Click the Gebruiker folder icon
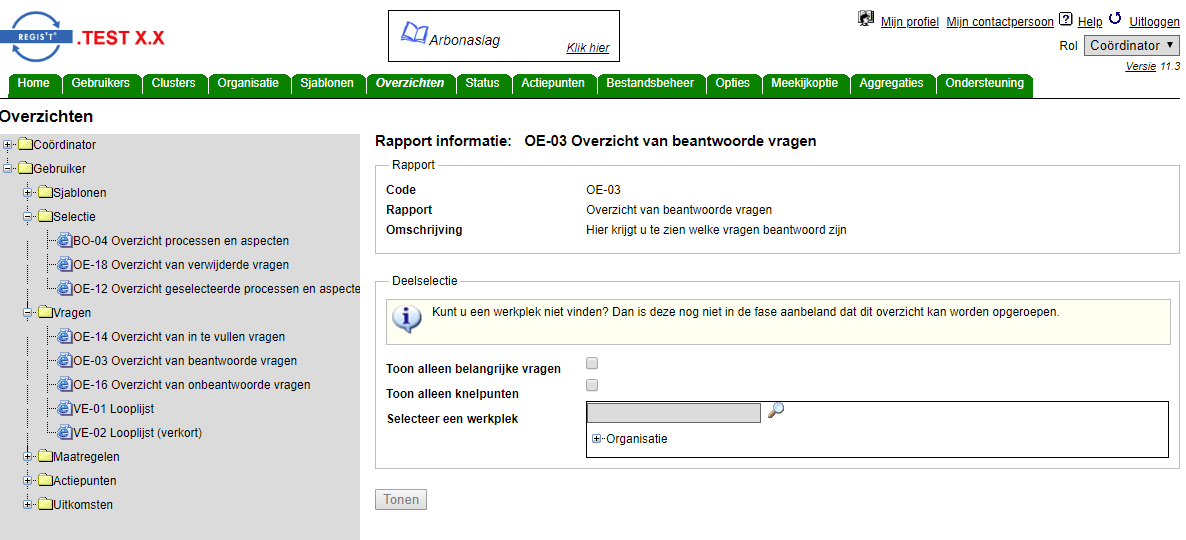The width and height of the screenshot is (1186, 540). pos(26,169)
